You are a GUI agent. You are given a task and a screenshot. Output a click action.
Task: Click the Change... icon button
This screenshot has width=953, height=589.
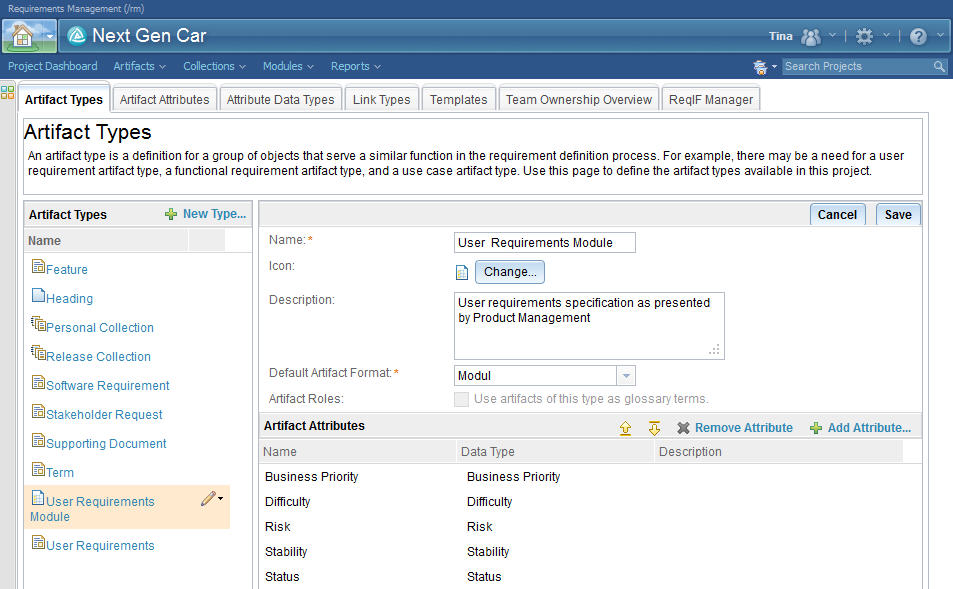[510, 272]
